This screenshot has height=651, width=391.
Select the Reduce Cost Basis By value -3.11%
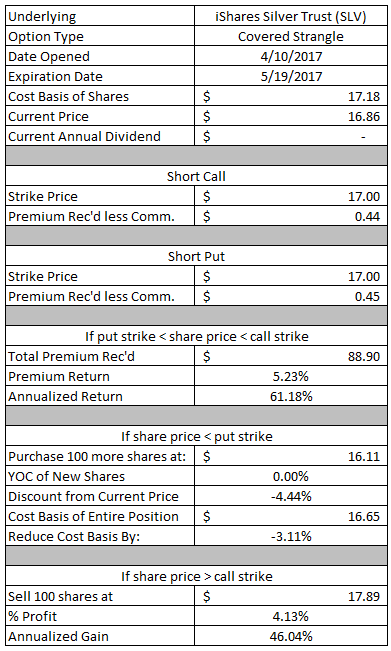[291, 536]
